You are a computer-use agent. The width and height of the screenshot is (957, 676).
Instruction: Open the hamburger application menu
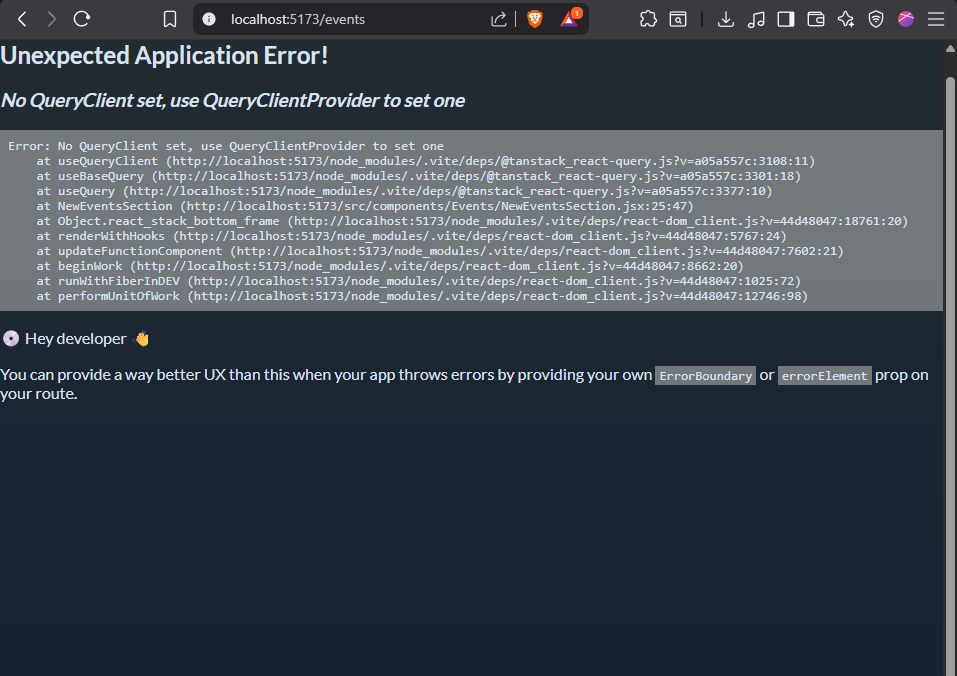point(936,19)
